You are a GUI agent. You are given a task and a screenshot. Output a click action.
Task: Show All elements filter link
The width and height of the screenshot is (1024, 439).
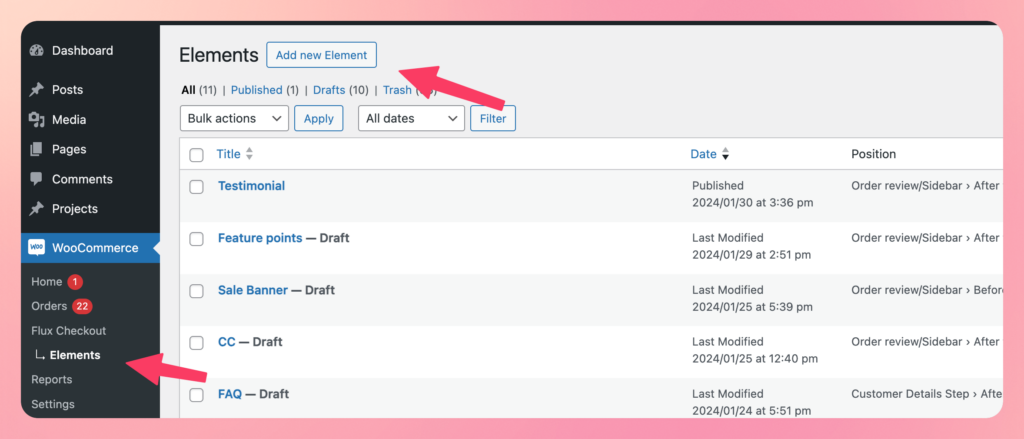coord(188,90)
